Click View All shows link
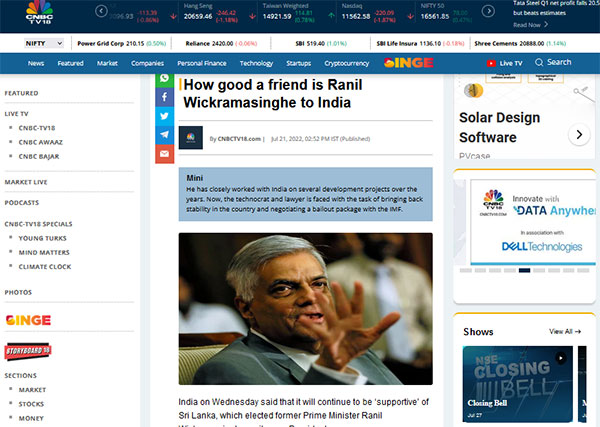This screenshot has height=427, width=600. point(565,331)
